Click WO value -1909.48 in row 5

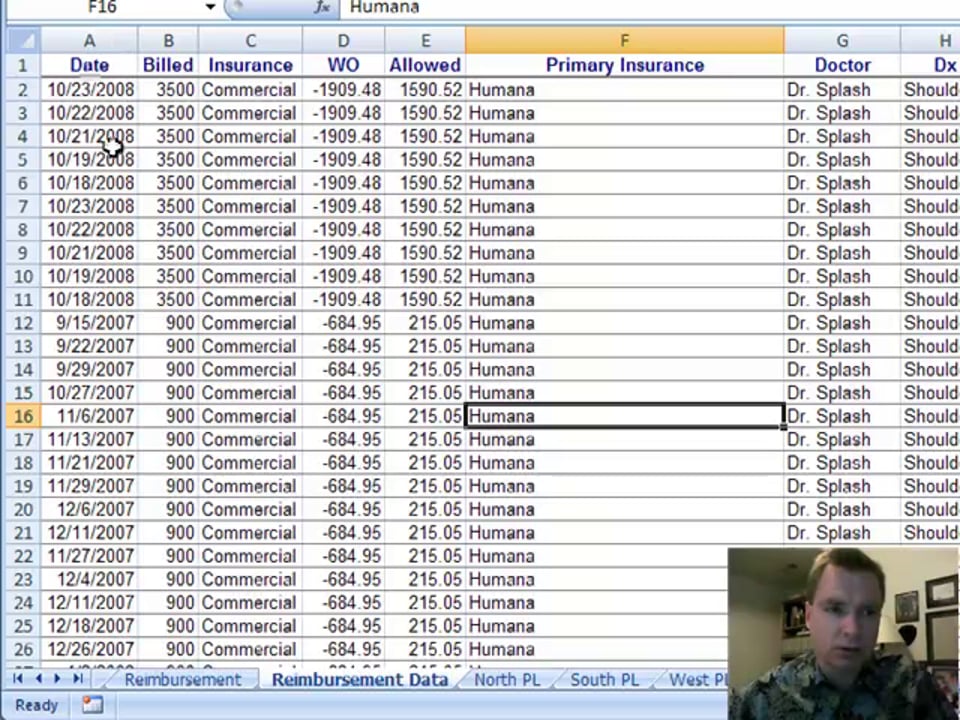coord(343,160)
